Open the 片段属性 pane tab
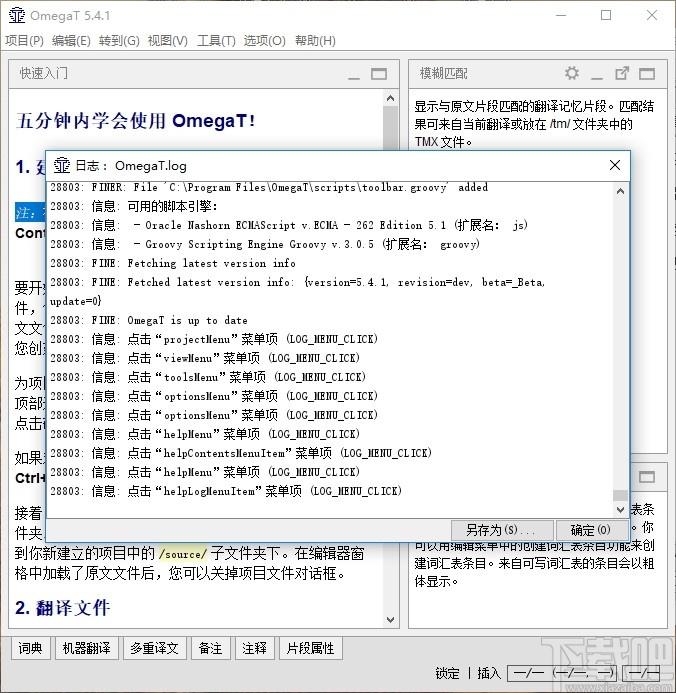This screenshot has height=693, width=676. [x=311, y=648]
